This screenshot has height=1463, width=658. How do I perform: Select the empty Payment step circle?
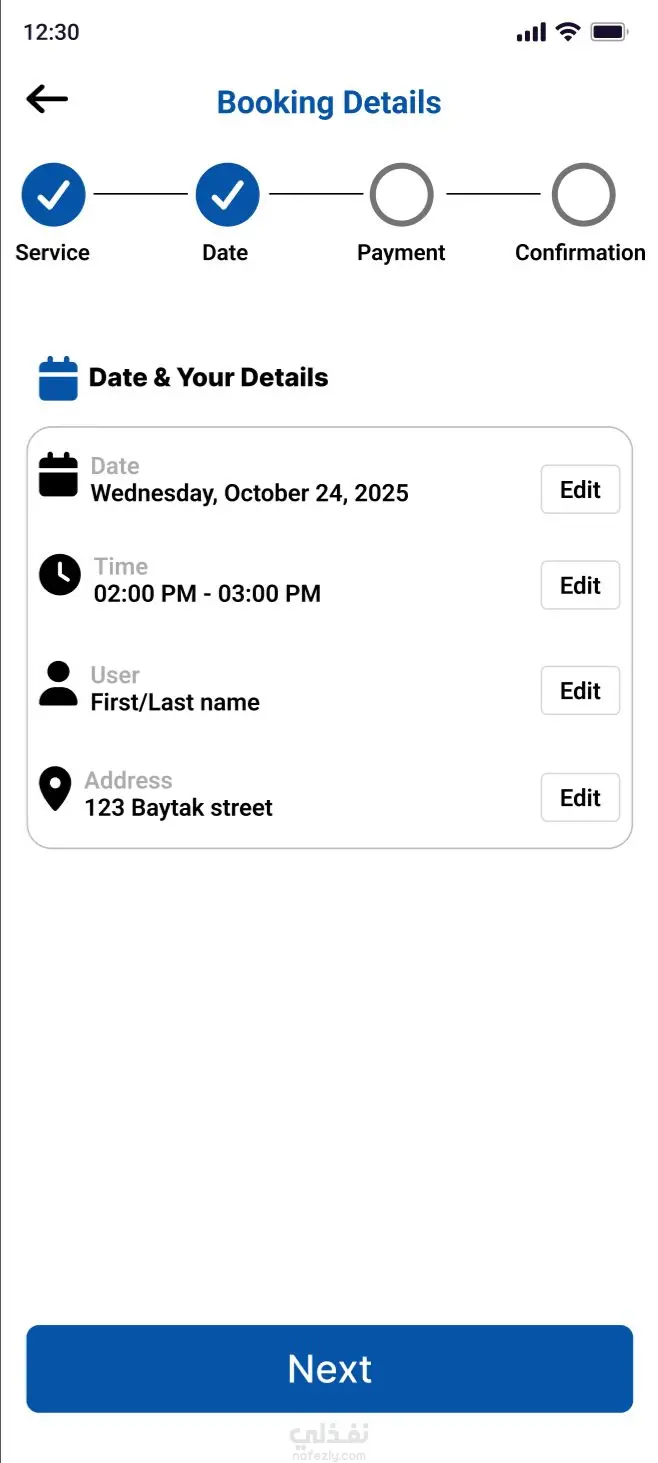click(401, 195)
